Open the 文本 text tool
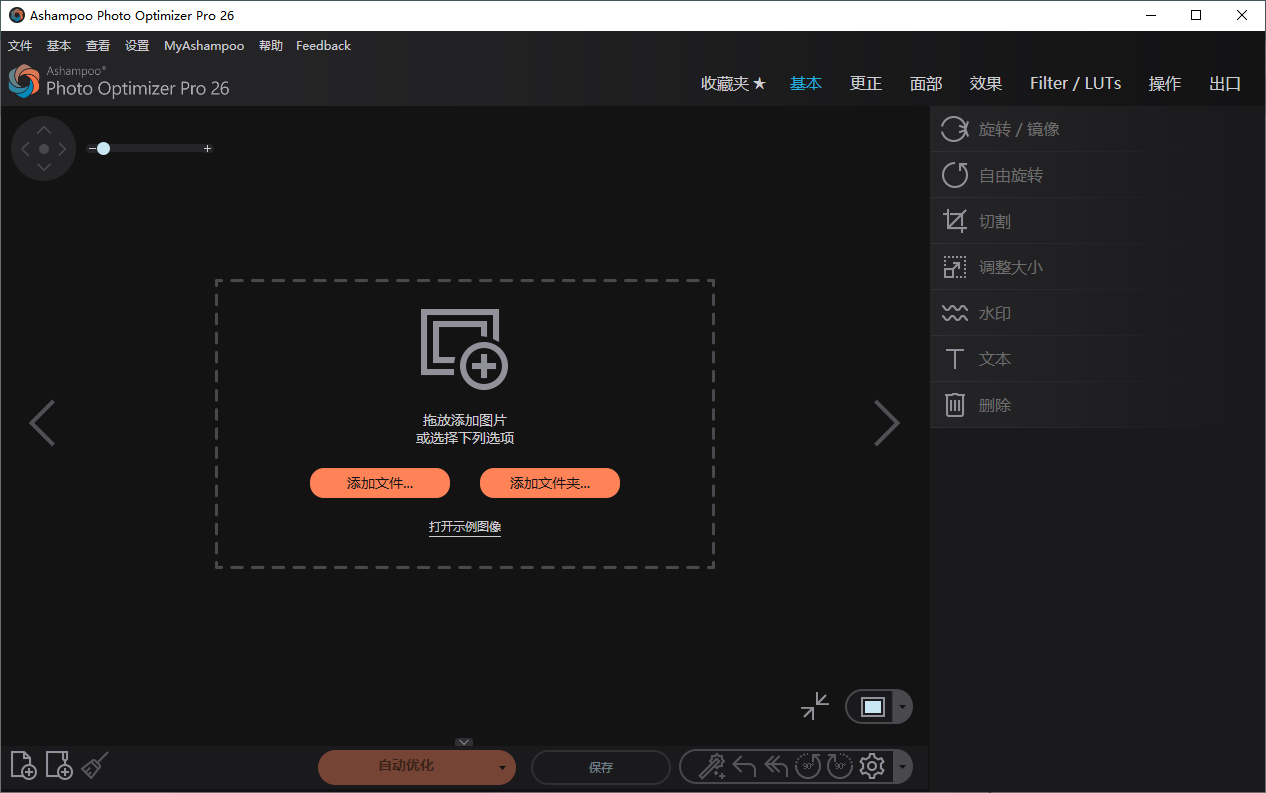 click(x=994, y=358)
